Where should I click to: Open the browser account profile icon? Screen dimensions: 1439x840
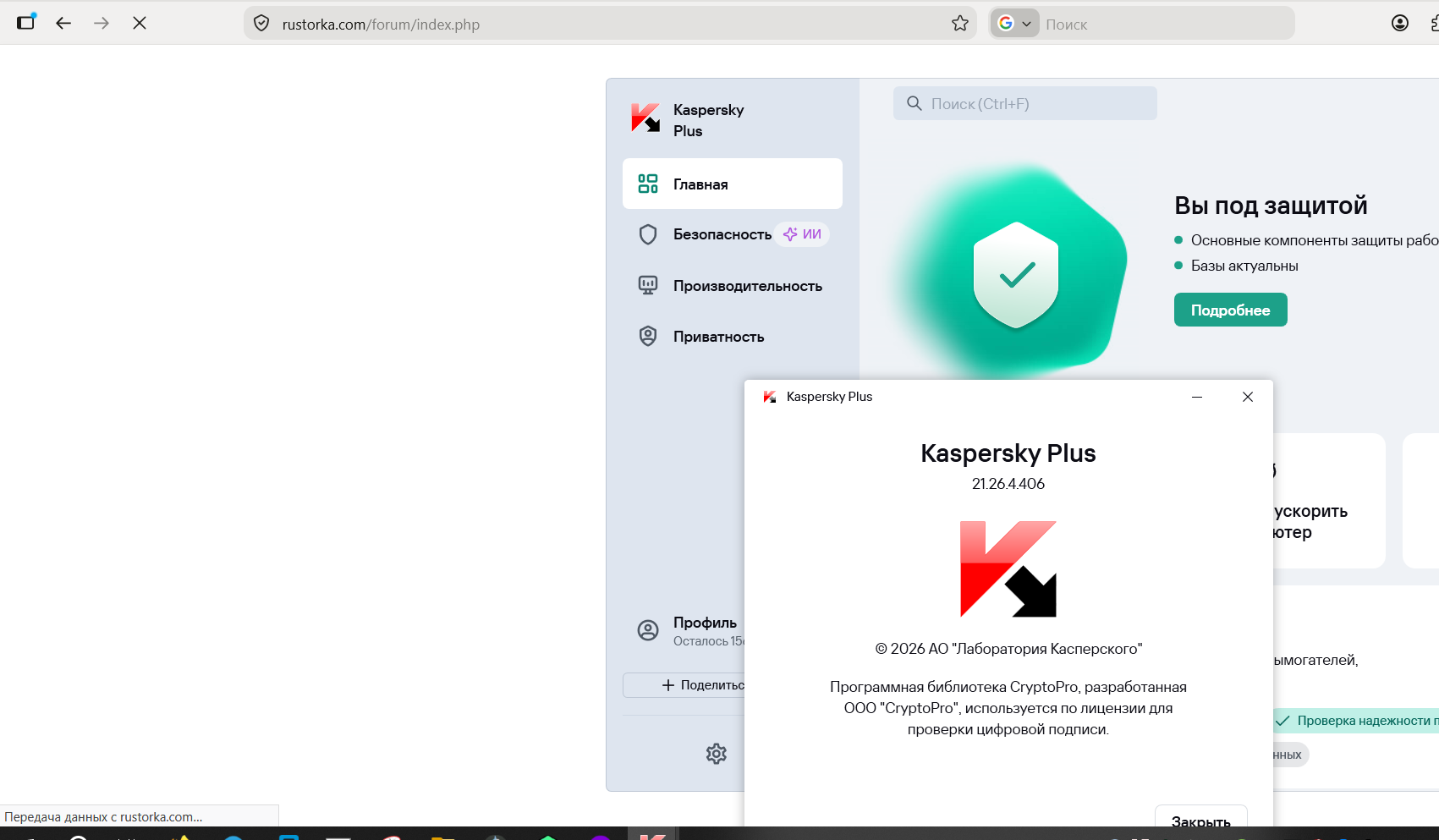(x=1400, y=23)
